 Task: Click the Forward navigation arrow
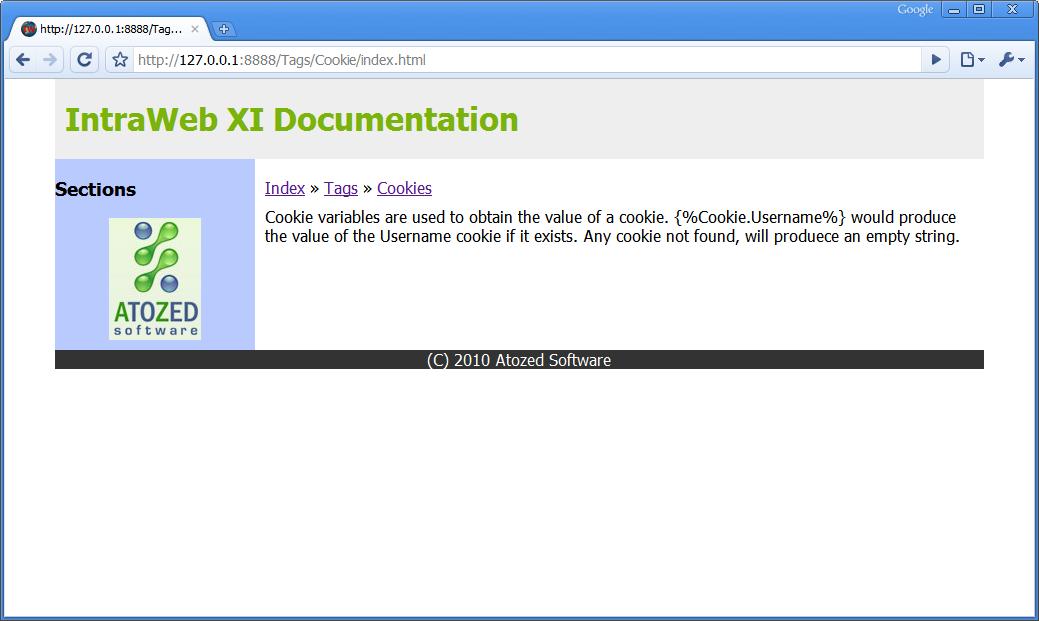(x=50, y=60)
